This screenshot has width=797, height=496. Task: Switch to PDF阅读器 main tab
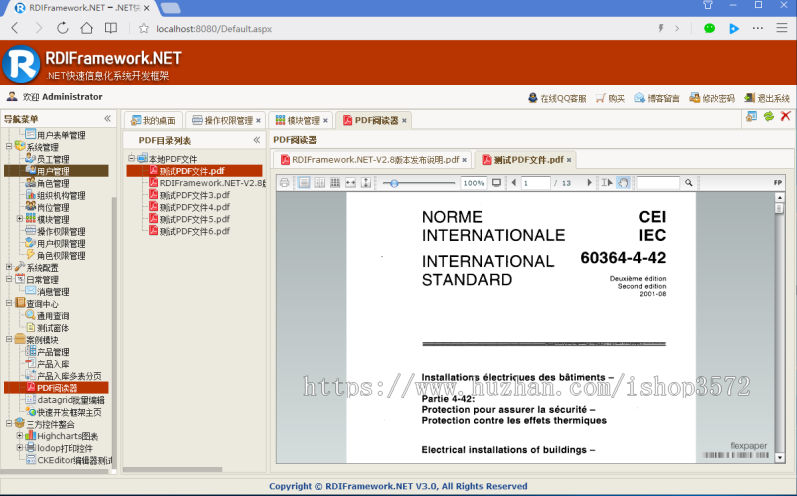tap(376, 120)
